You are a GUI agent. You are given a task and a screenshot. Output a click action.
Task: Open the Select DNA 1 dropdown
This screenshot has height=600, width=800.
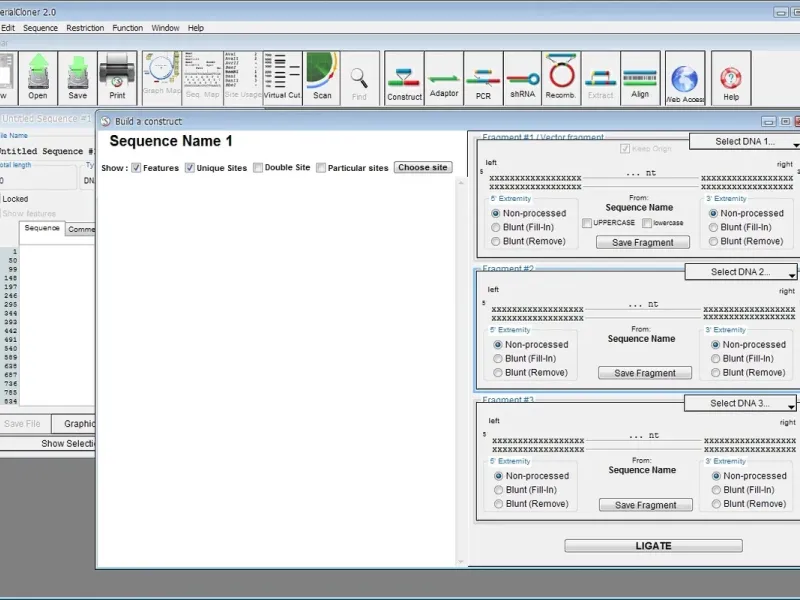coord(744,141)
